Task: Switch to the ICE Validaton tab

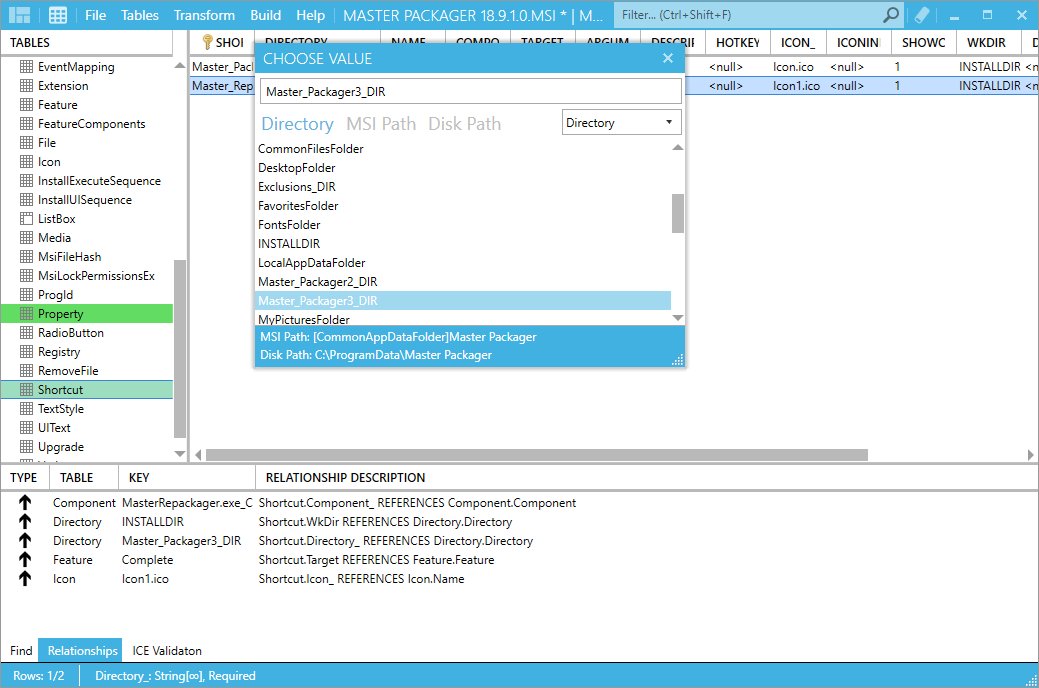Action: [167, 650]
